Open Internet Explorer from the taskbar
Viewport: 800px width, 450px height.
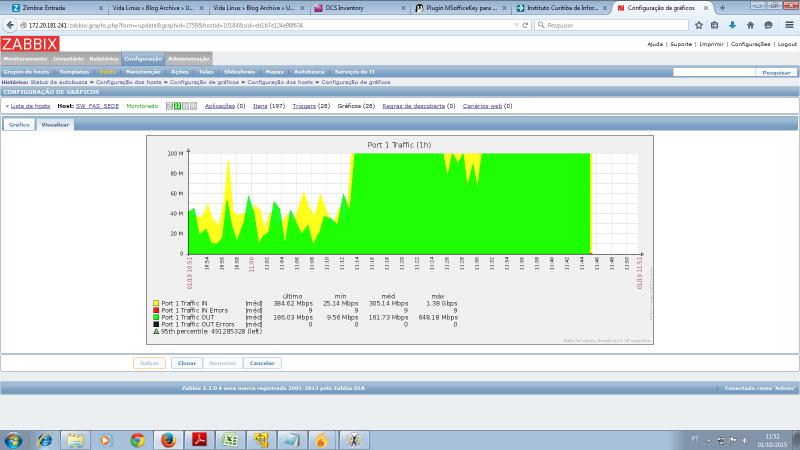coord(45,439)
